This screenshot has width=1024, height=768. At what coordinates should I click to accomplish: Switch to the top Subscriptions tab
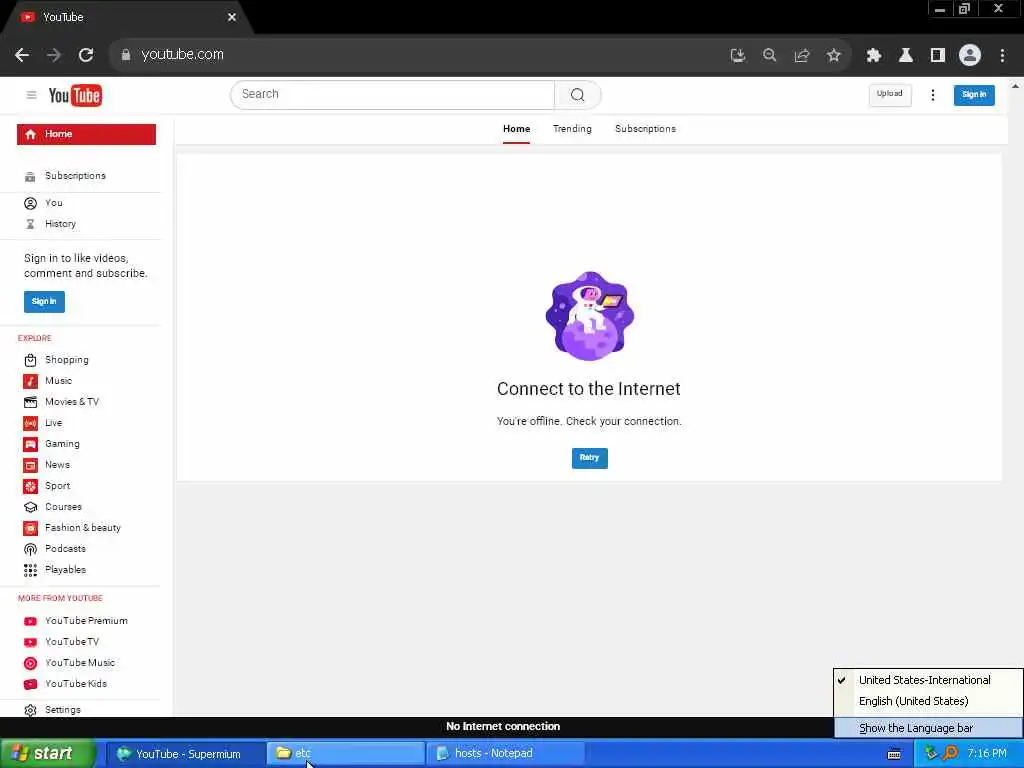pos(645,129)
